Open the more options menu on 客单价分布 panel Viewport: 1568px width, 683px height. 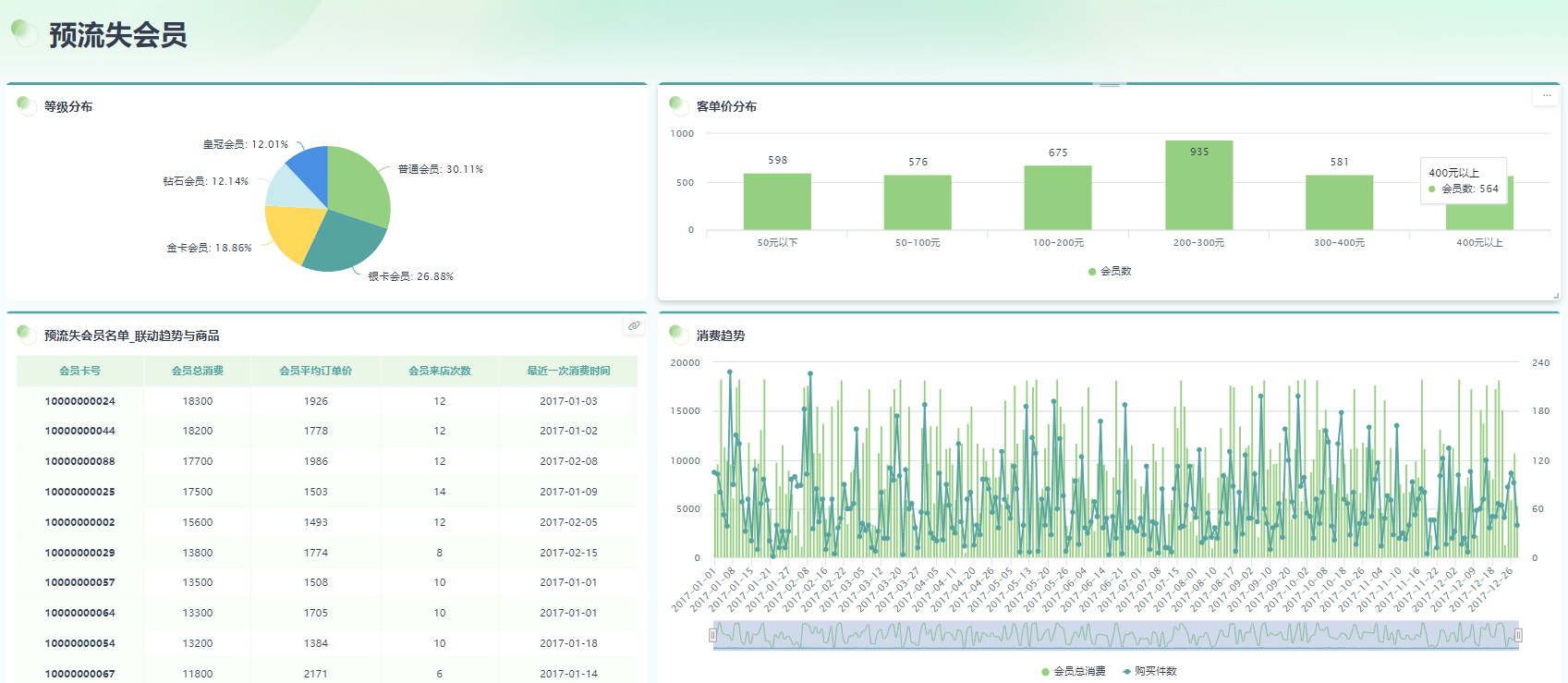coord(1546,95)
